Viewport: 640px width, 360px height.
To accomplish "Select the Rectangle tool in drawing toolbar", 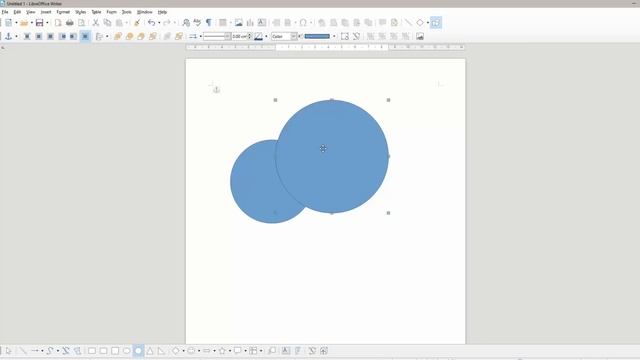I will [92, 351].
